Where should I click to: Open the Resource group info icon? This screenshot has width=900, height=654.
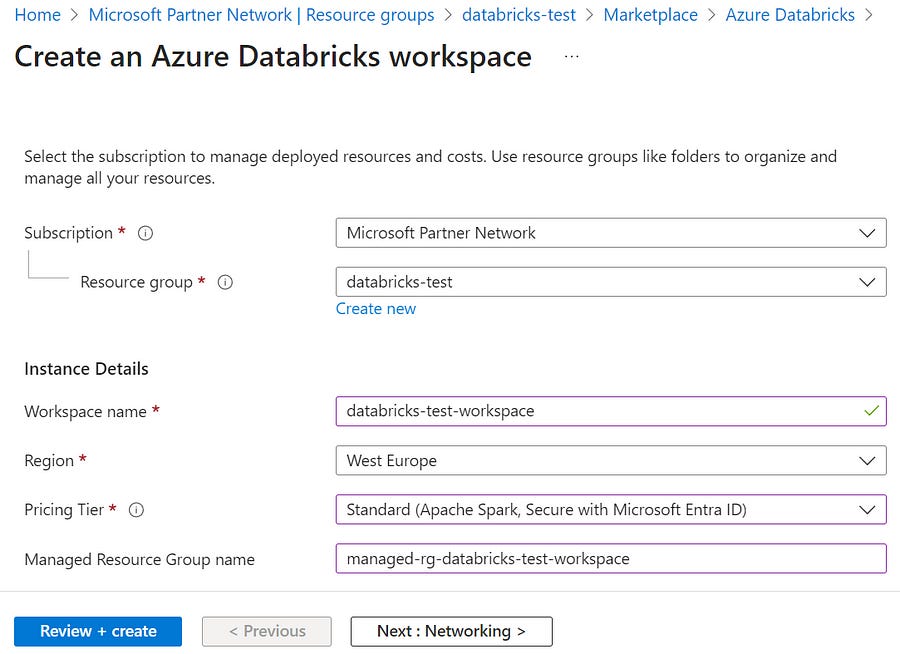(225, 283)
